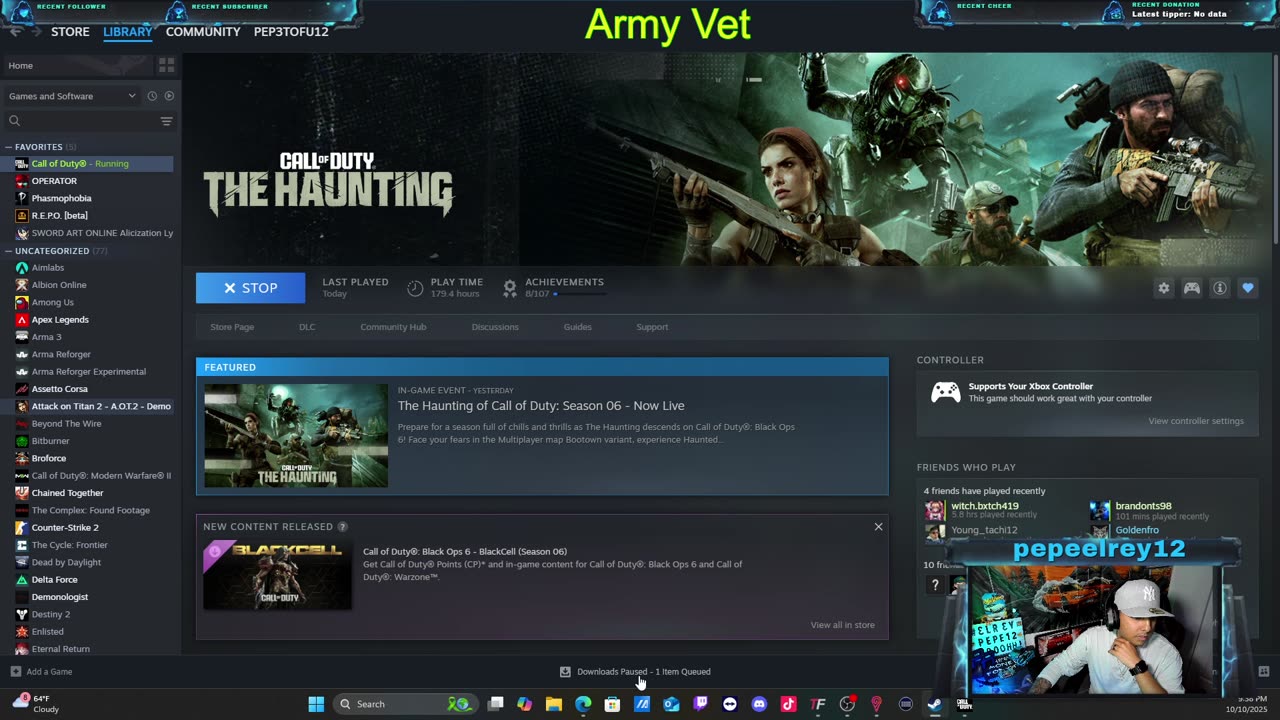This screenshot has height=720, width=1280.
Task: Open advanced filter options in library search
Action: coord(166,121)
